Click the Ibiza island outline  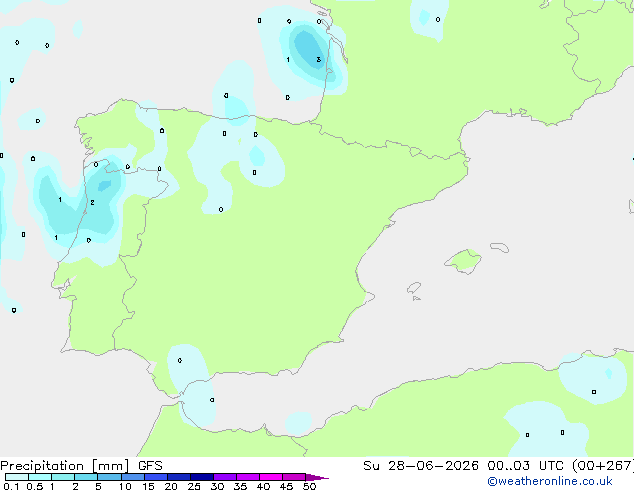(414, 288)
